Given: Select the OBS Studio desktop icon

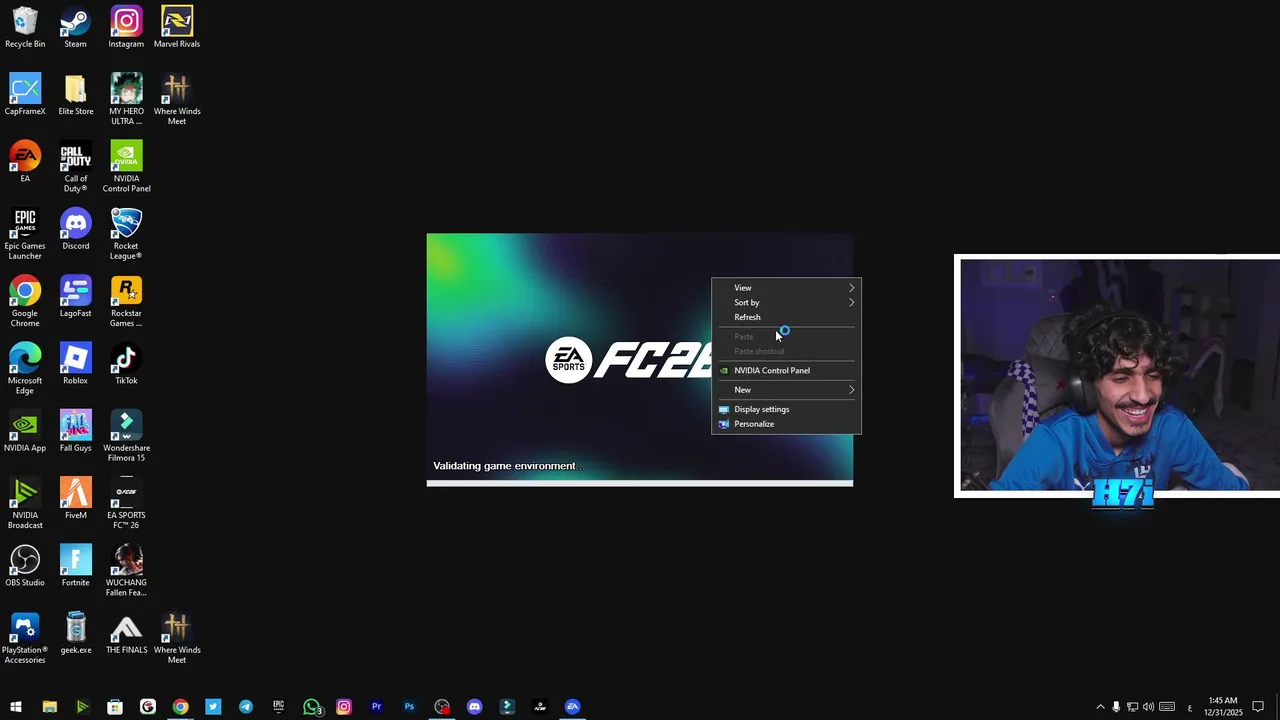Looking at the screenshot, I should 25,566.
